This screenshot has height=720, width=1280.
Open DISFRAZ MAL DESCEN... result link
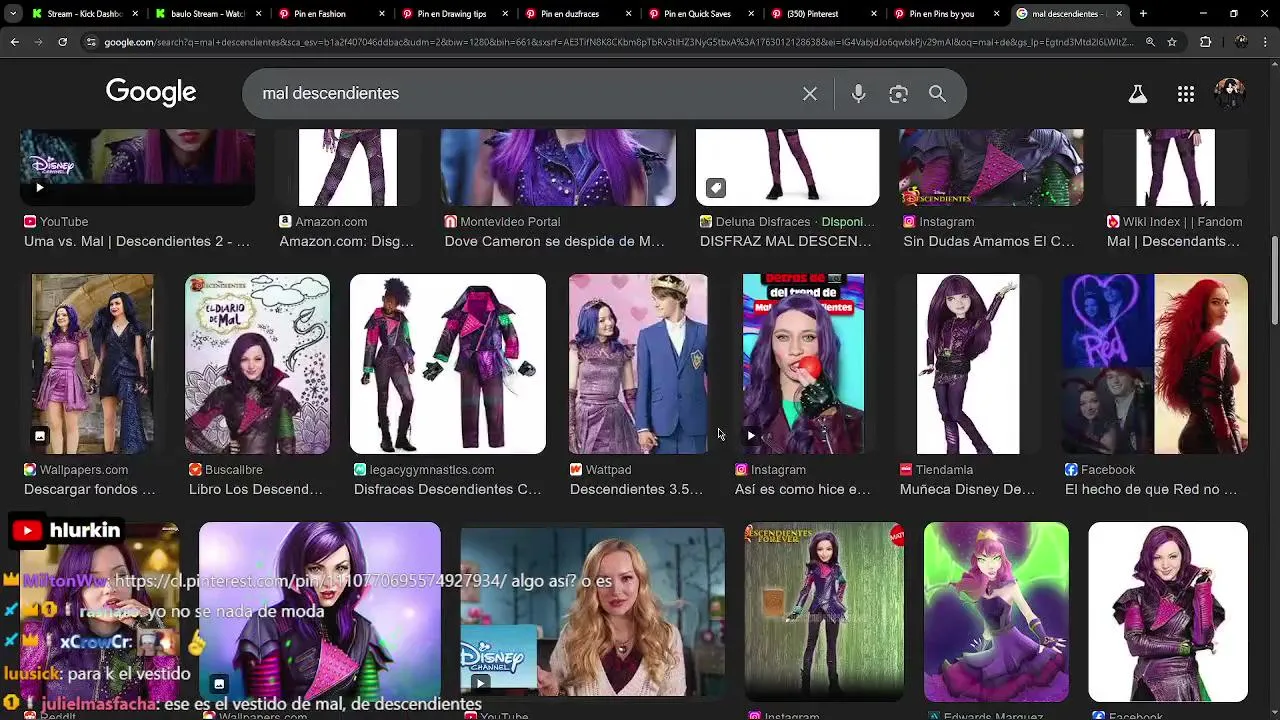point(786,241)
